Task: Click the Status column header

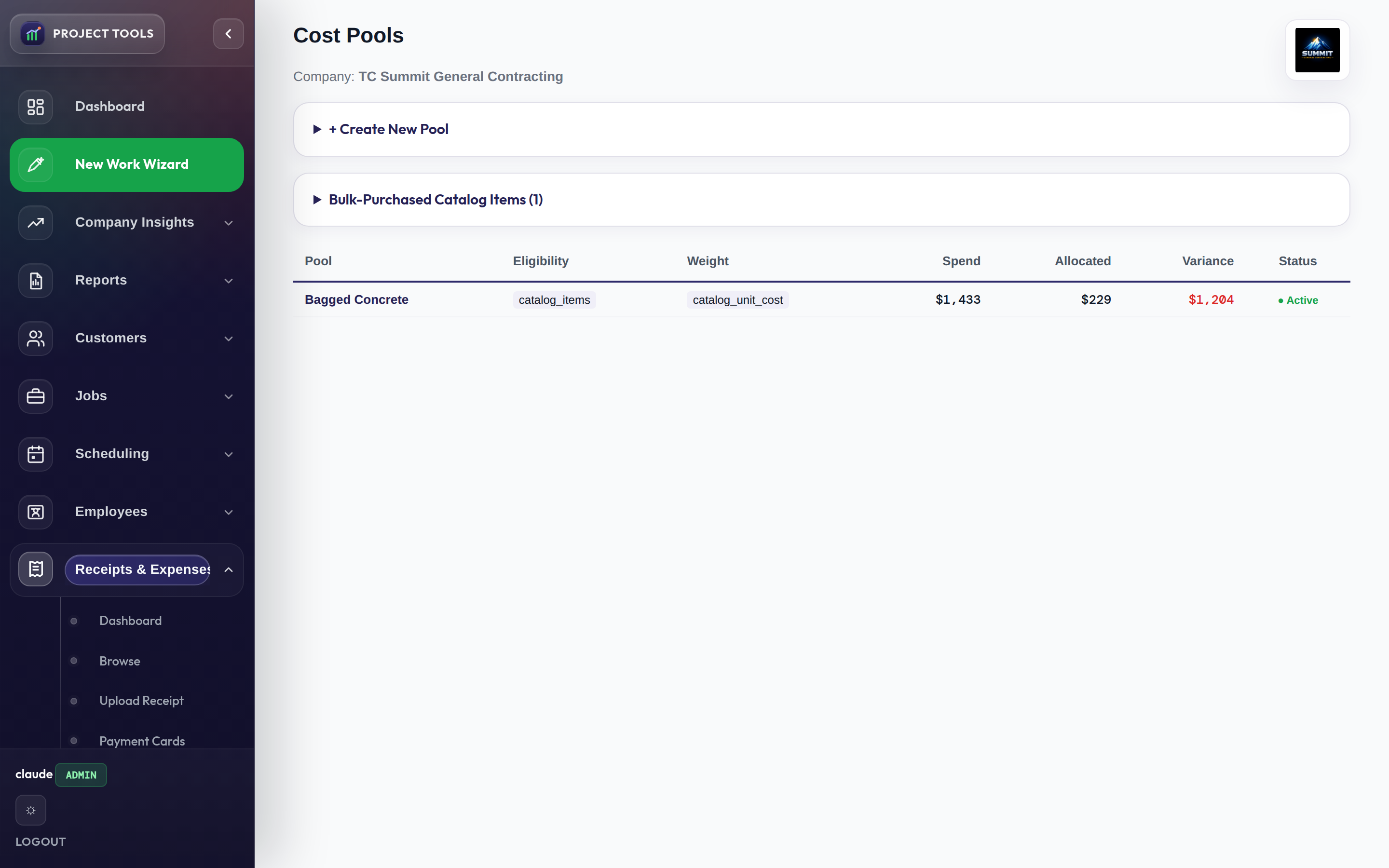Action: [1297, 261]
